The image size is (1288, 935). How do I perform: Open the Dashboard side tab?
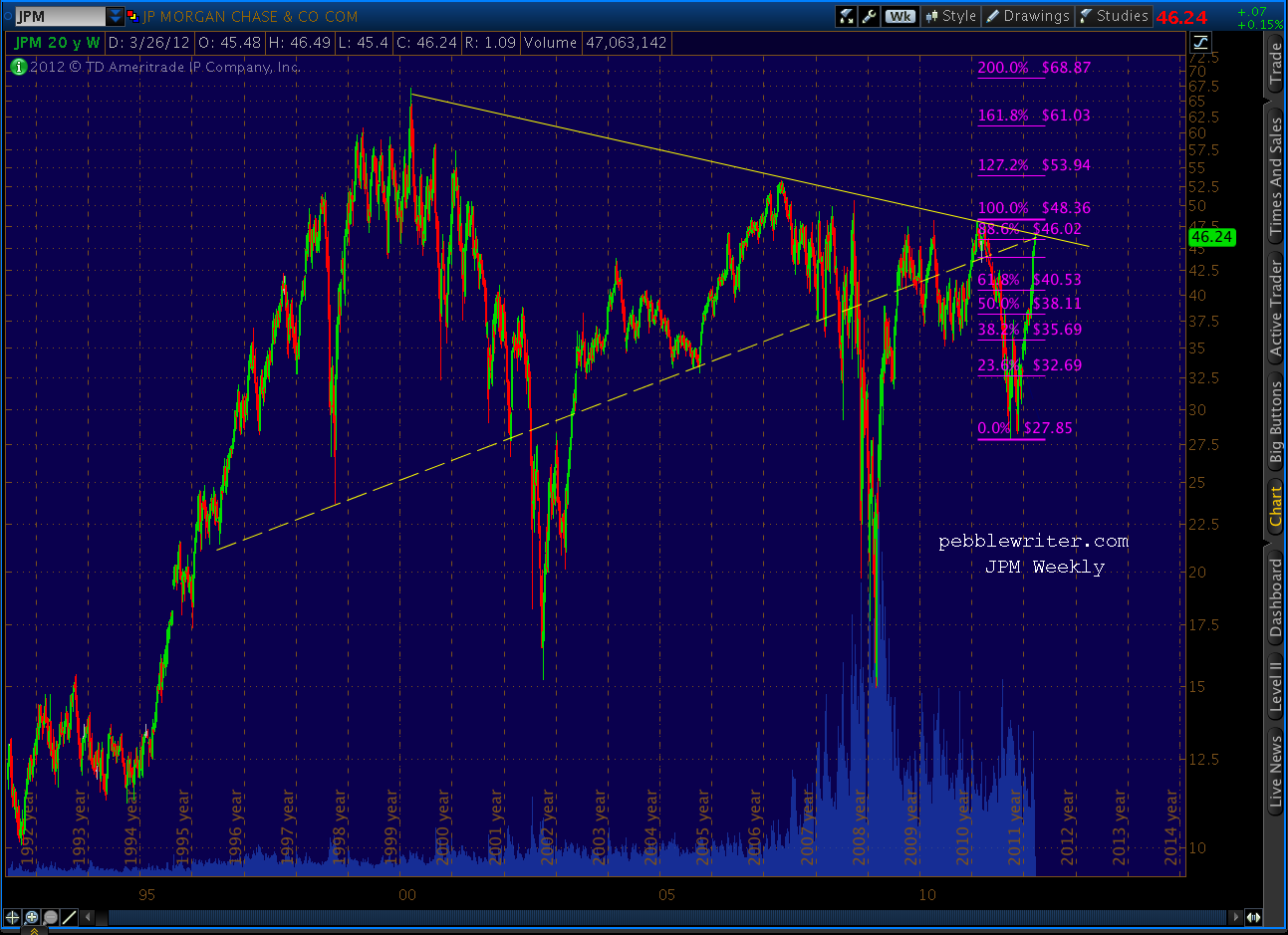(1275, 596)
